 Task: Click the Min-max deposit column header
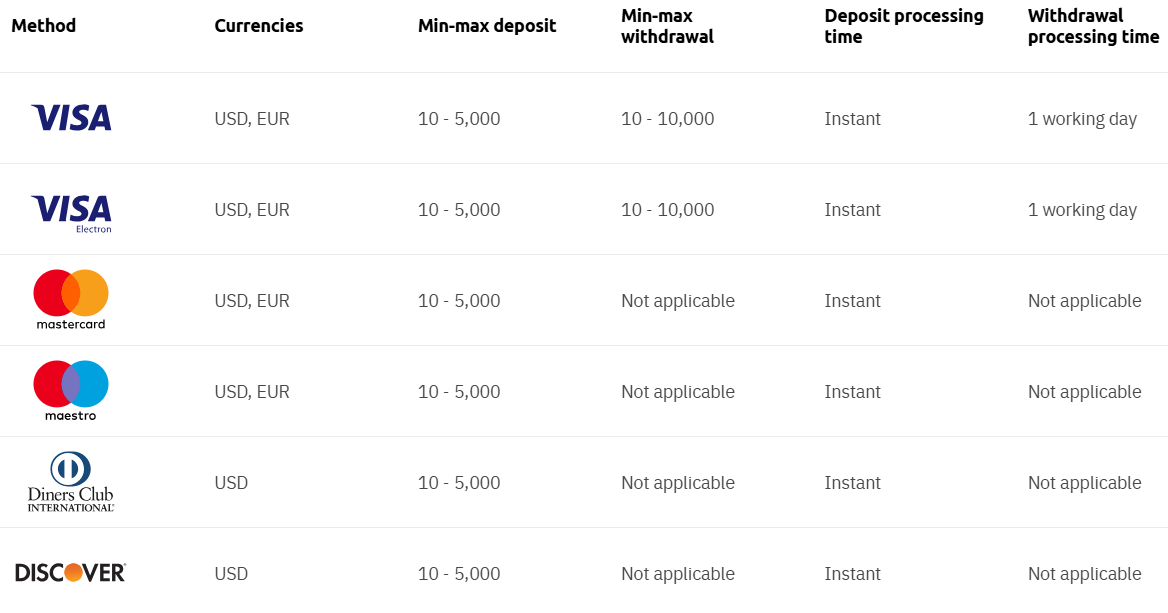point(487,26)
